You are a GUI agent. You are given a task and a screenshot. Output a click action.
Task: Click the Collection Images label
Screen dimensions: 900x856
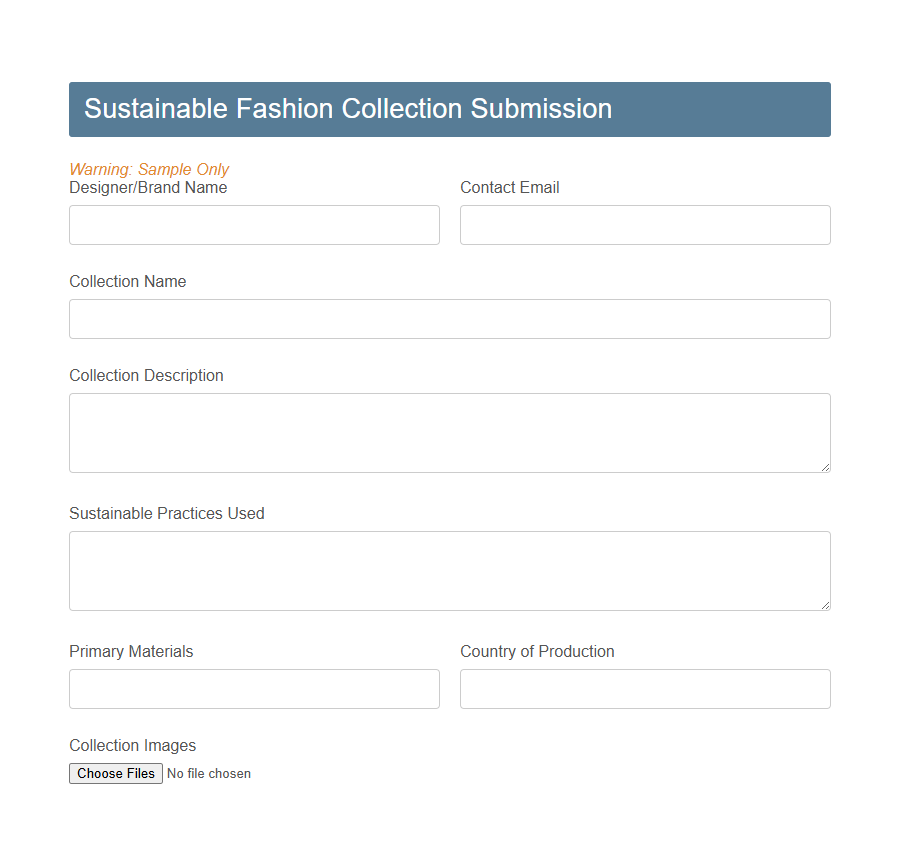click(x=133, y=745)
